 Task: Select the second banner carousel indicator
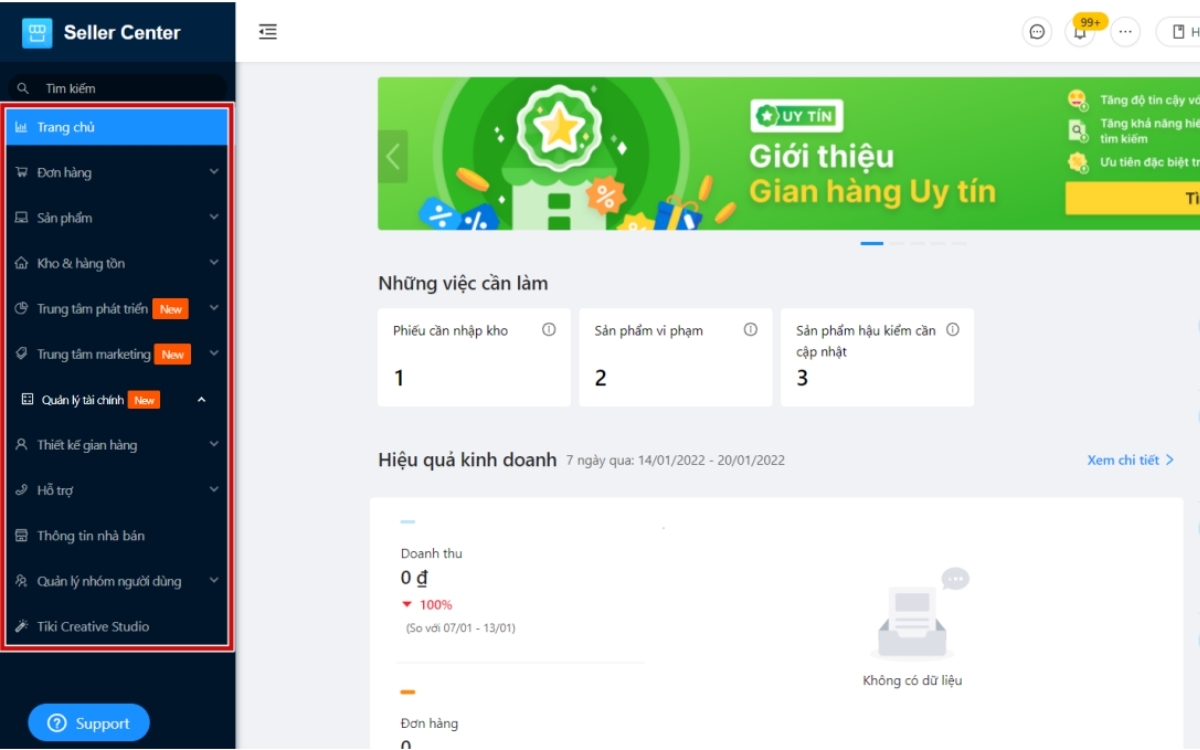(x=897, y=243)
